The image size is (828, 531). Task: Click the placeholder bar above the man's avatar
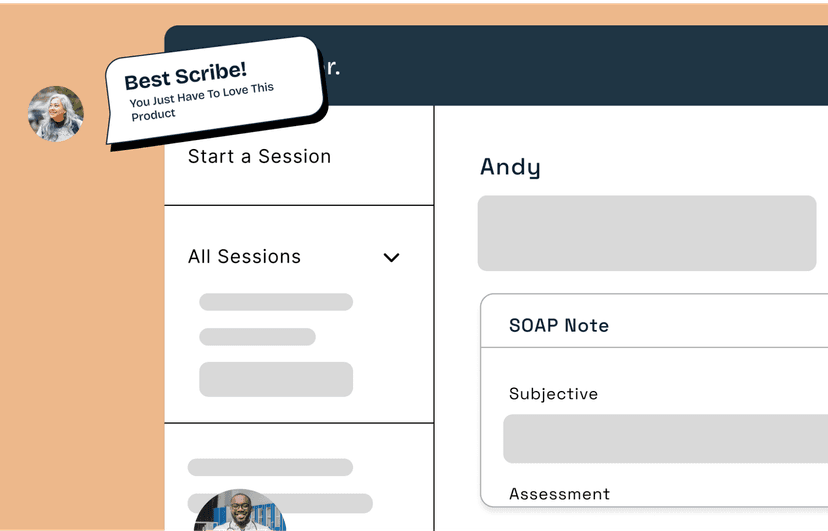[x=270, y=467]
